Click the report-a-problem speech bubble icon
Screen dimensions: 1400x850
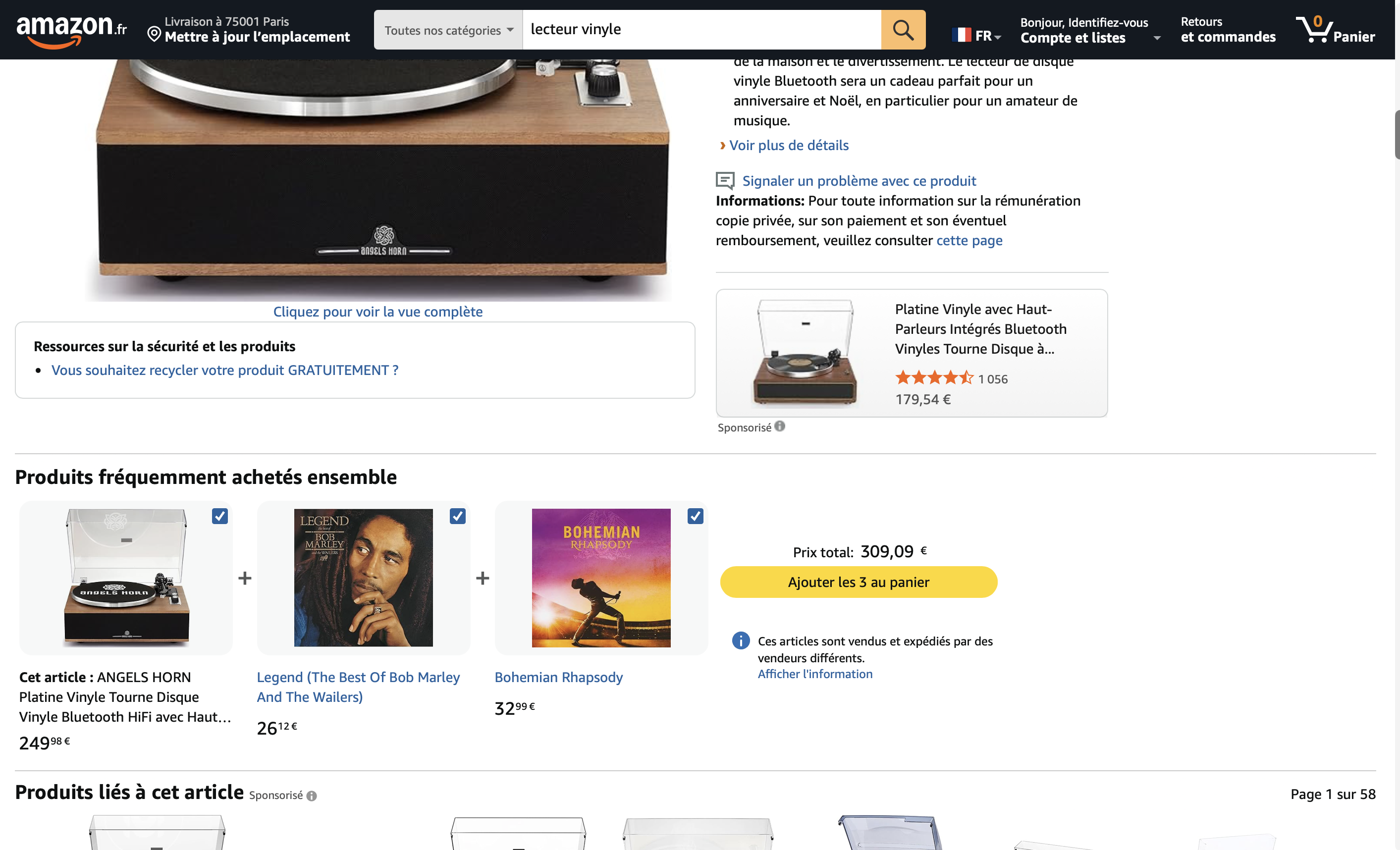point(724,181)
